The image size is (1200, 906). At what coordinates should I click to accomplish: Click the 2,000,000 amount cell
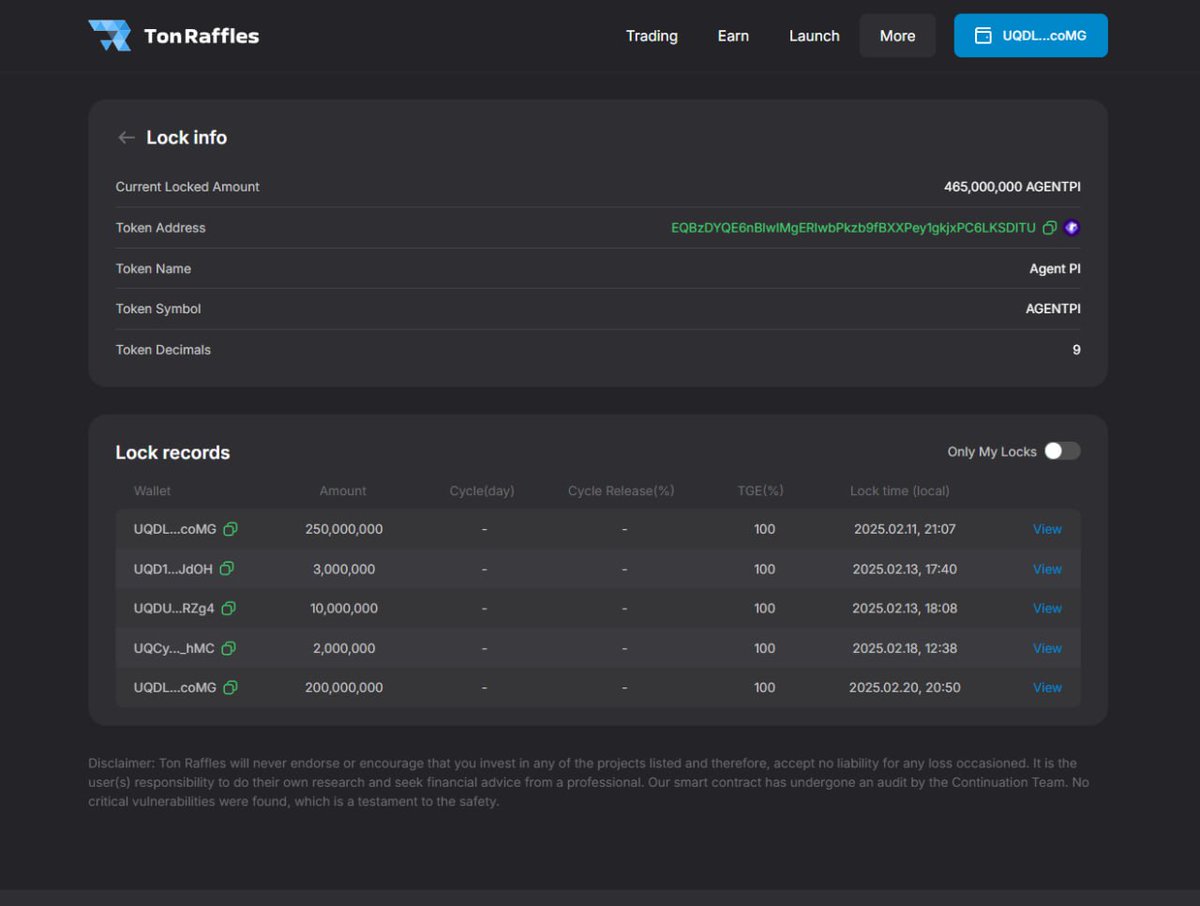tap(344, 648)
